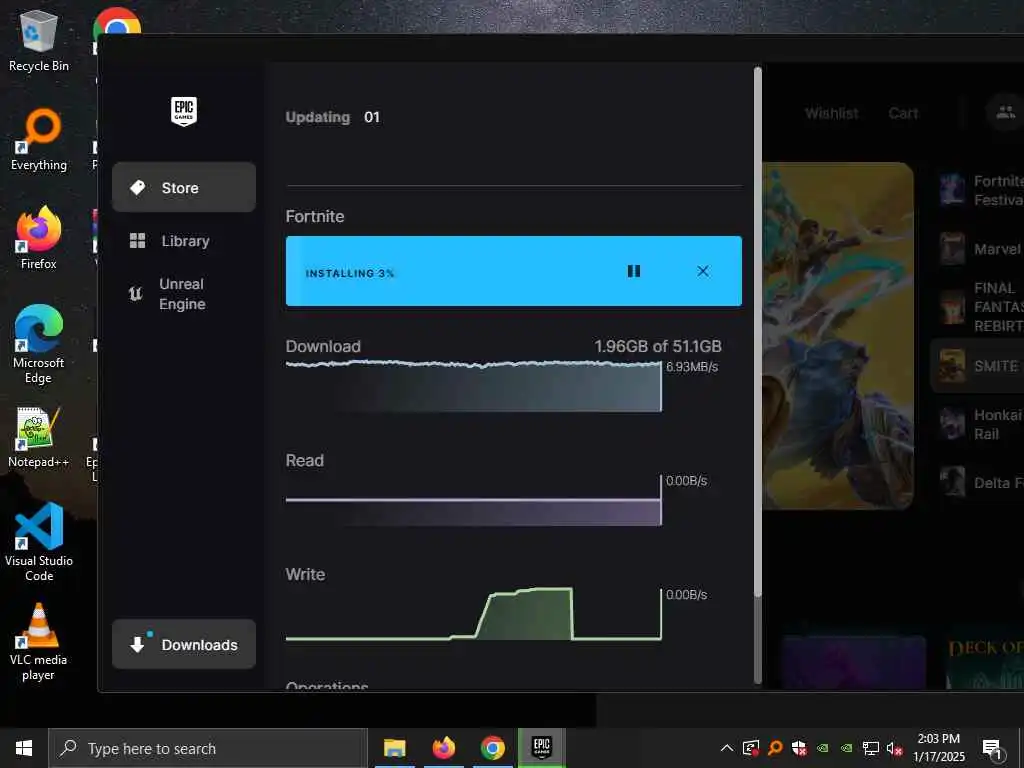Click the Read speed graph
This screenshot has width=1024, height=768.
473,500
